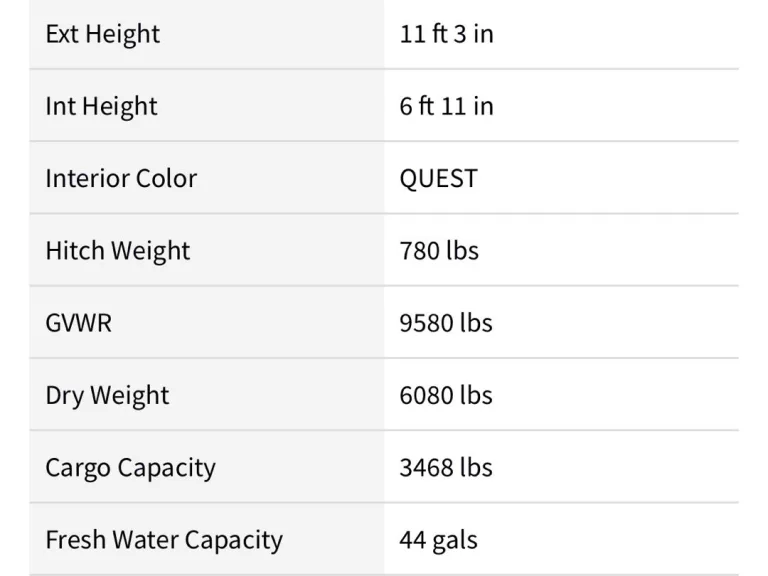Select the Dry Weight label
Image resolution: width=768 pixels, height=576 pixels.
(107, 395)
